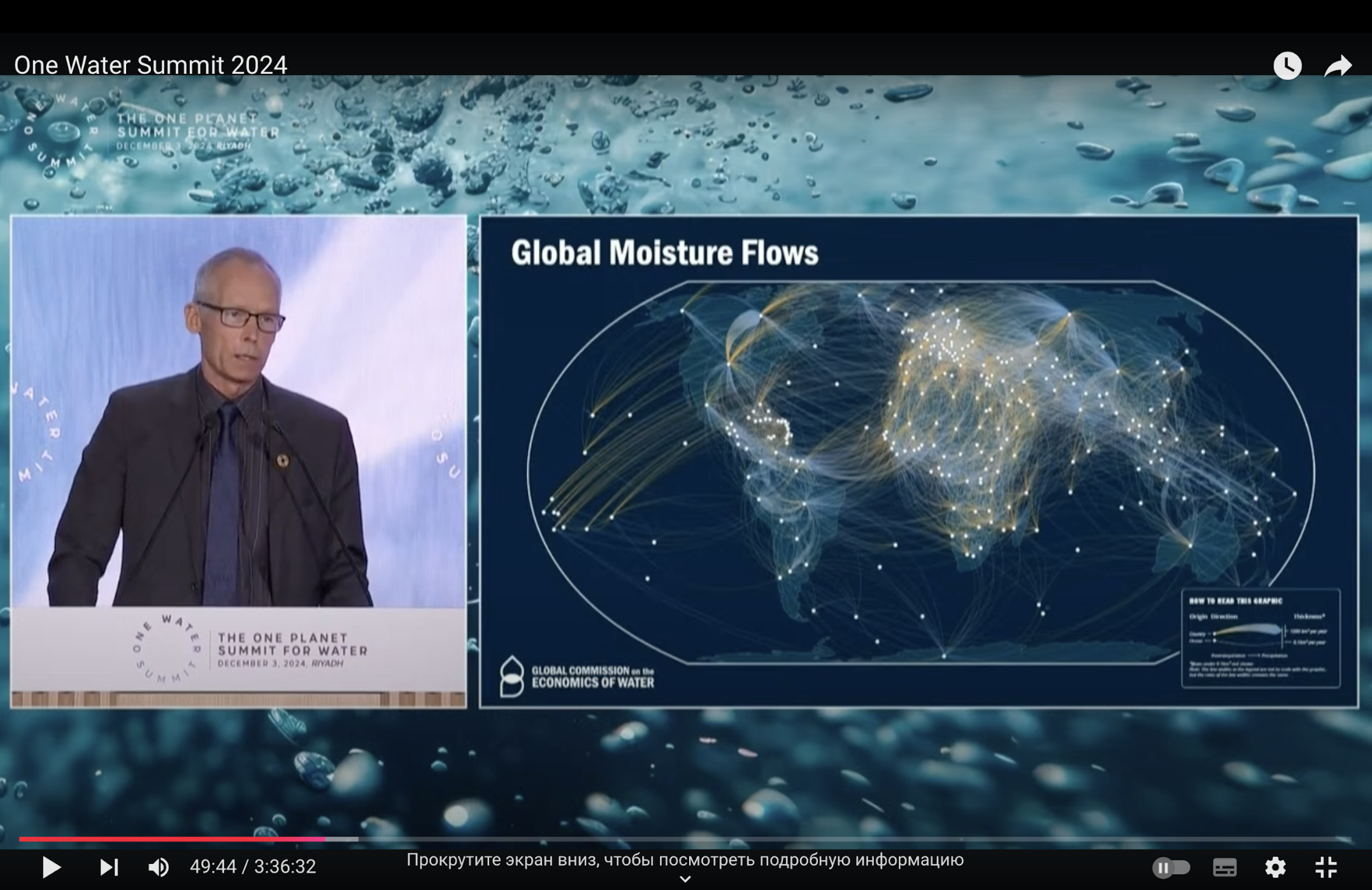Click the red playhead on the progress bar
Screen dimensions: 1372x890
tap(325, 839)
